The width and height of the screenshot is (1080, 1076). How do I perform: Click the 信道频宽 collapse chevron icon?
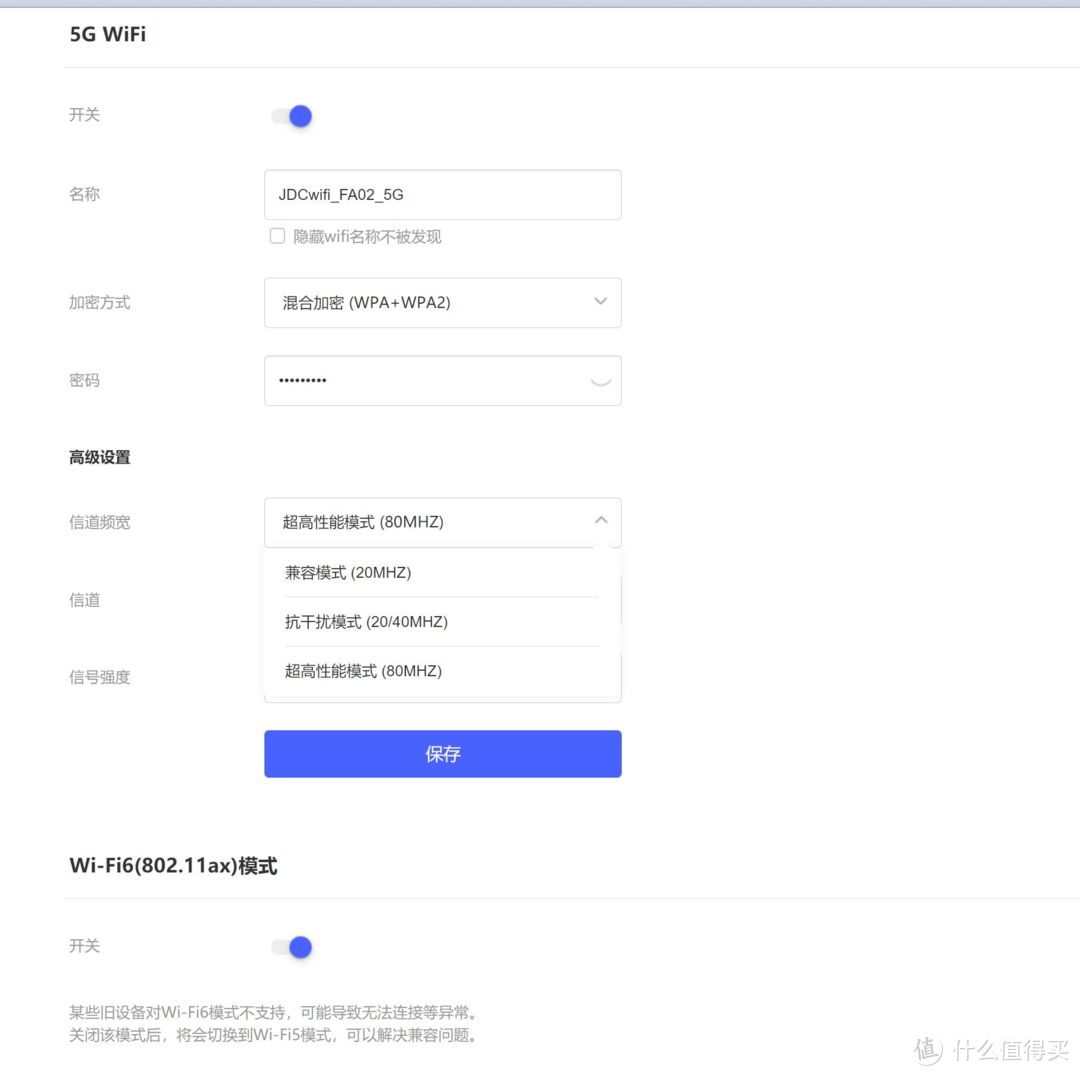[600, 520]
